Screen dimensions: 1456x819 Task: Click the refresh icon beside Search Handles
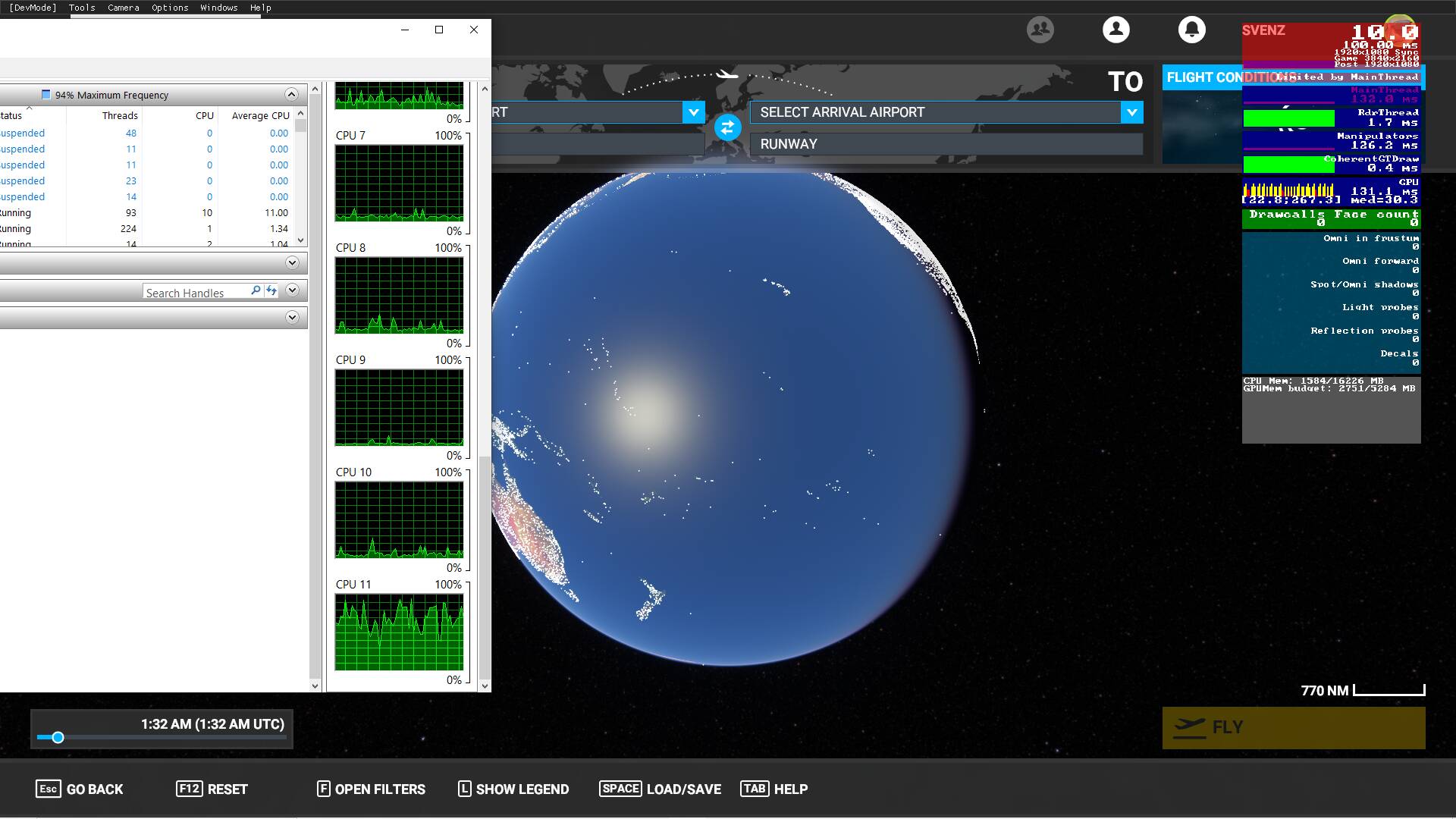[271, 290]
